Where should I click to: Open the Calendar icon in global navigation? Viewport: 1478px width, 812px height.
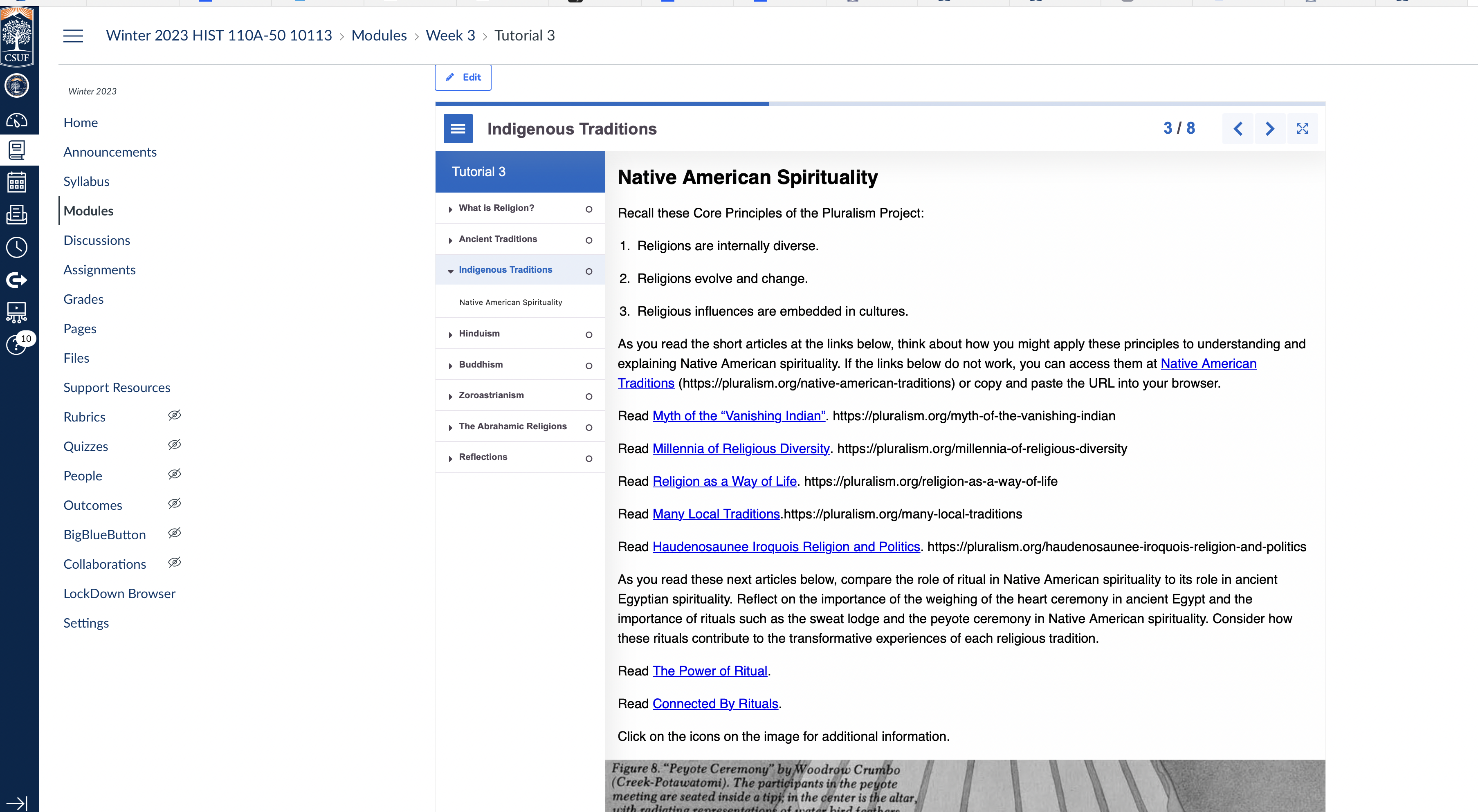pyautogui.click(x=17, y=183)
